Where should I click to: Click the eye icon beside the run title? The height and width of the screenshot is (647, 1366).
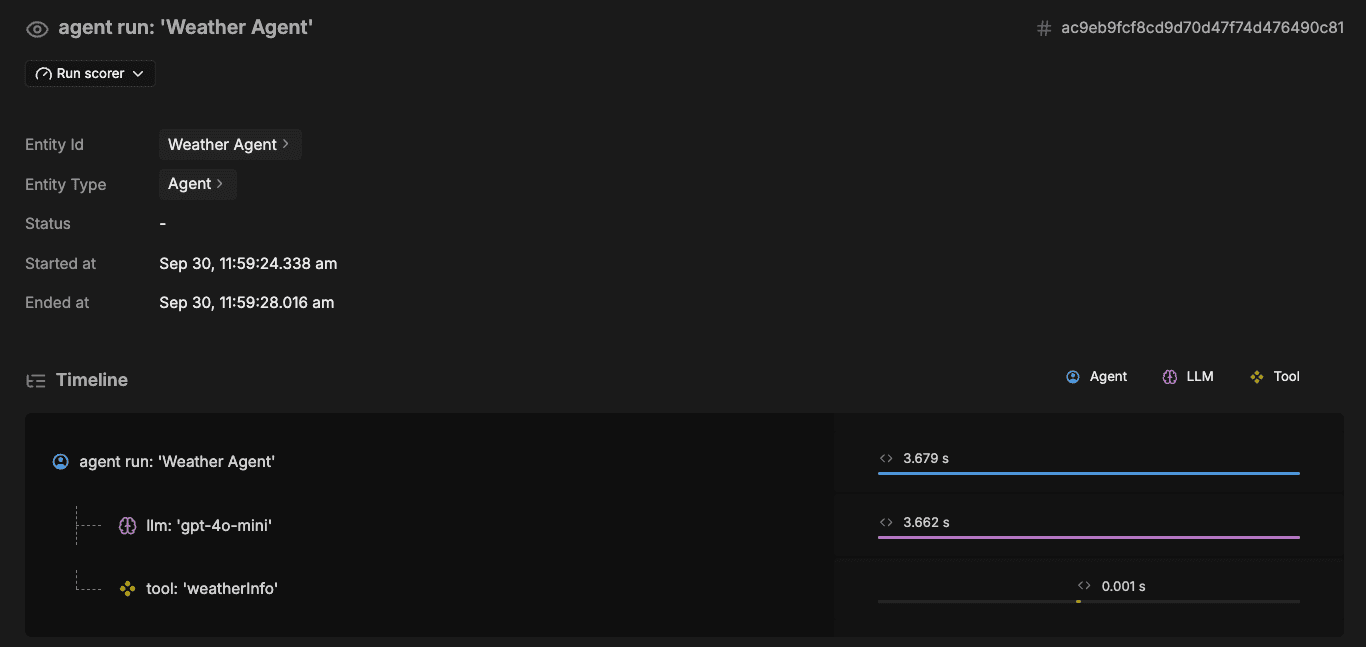click(x=37, y=29)
